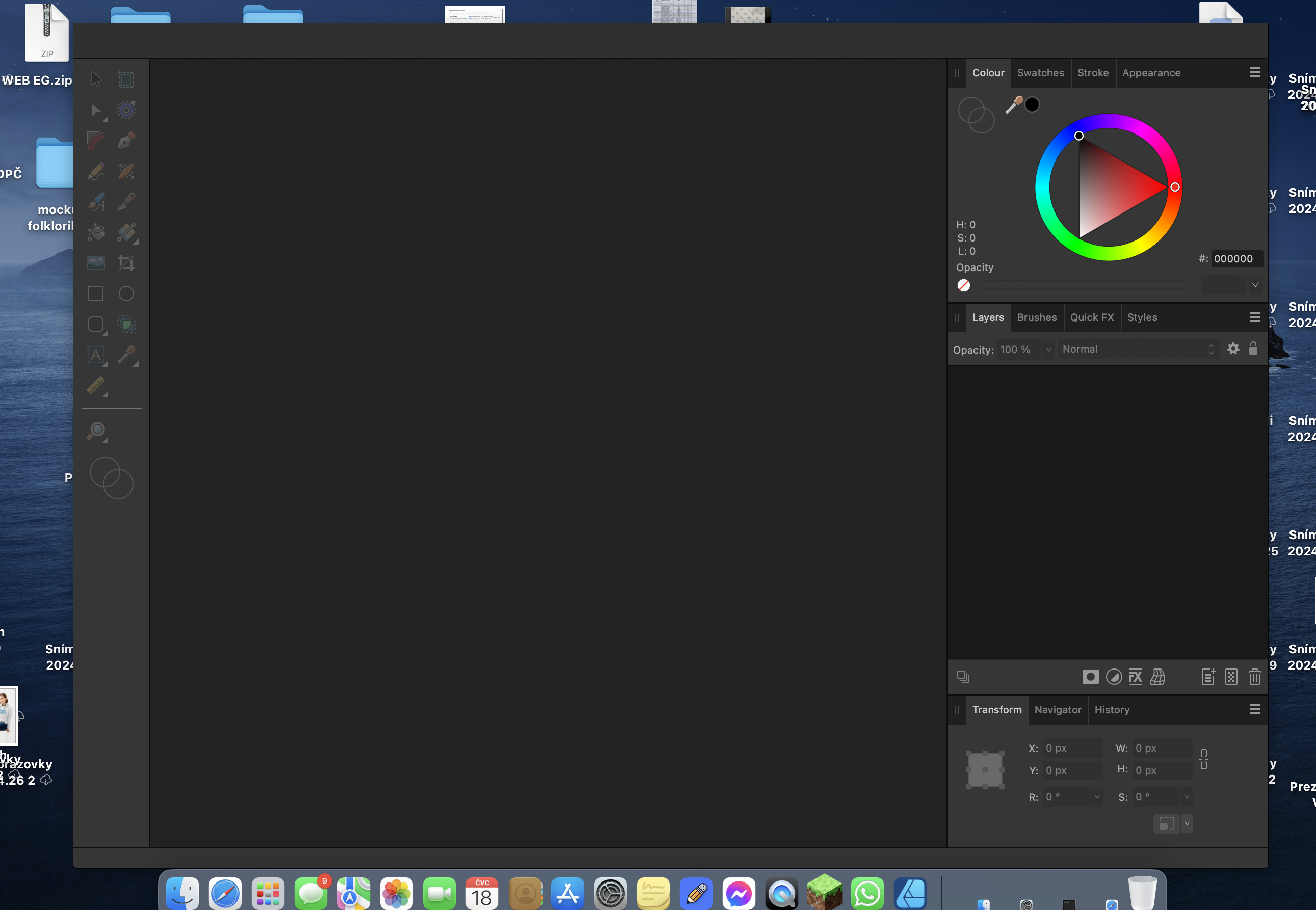Screen dimensions: 1316x910
Task: Click the black colour swatch circle
Action: tap(1032, 105)
